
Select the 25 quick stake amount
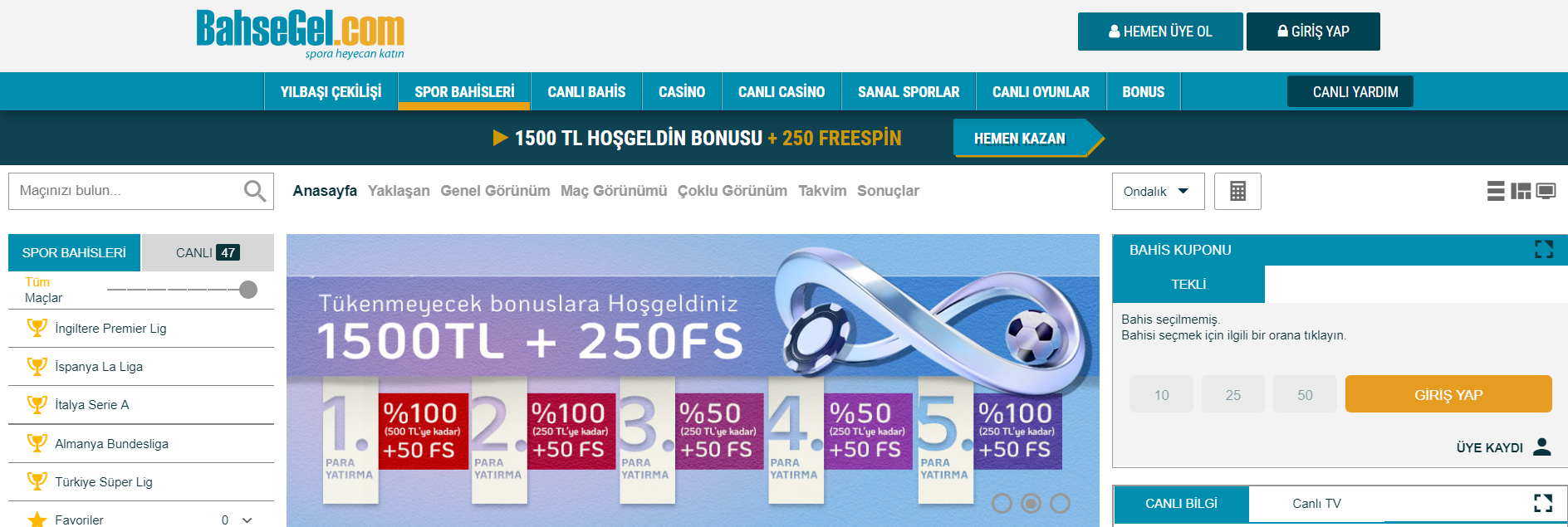1233,394
